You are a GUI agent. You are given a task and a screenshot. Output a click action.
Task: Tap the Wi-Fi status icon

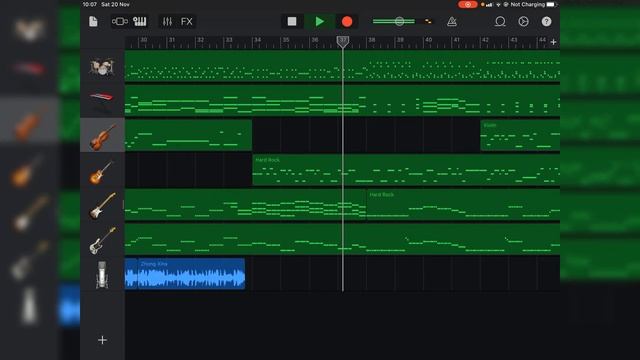tap(498, 5)
